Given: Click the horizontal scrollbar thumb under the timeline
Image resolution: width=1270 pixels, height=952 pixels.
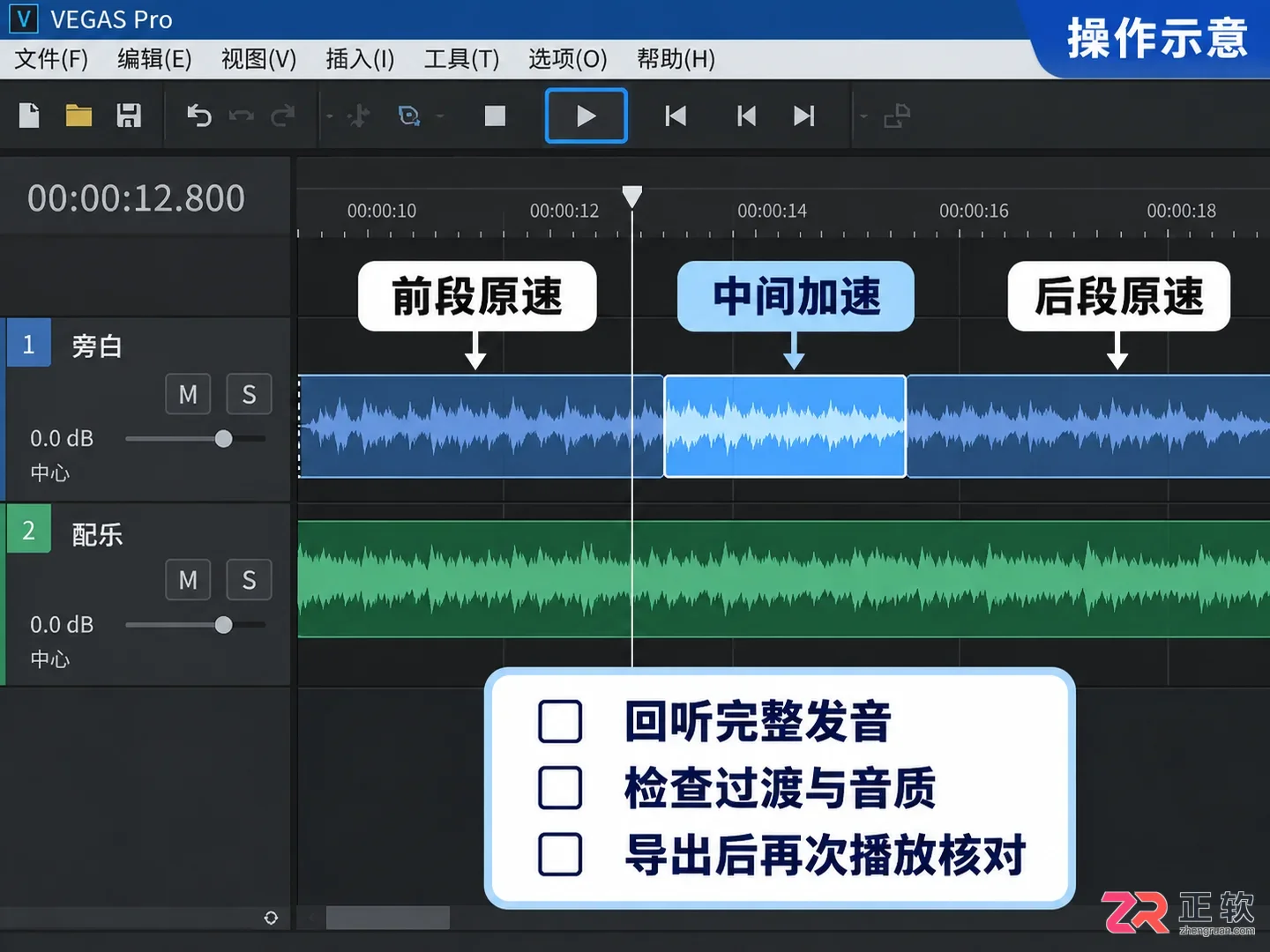Looking at the screenshot, I should point(388,918).
